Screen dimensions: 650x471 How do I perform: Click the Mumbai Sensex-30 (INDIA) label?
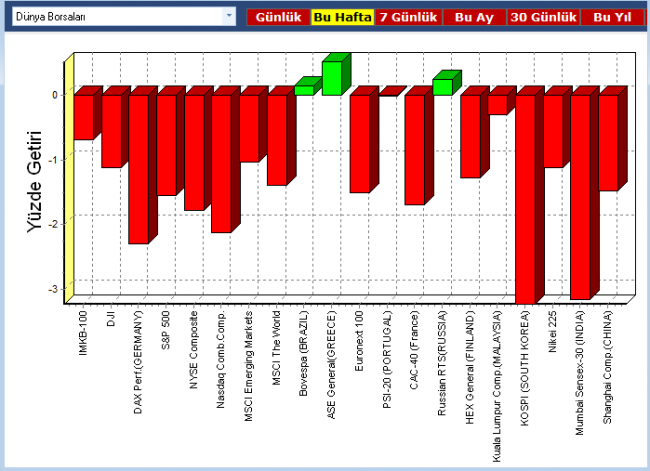pos(580,373)
